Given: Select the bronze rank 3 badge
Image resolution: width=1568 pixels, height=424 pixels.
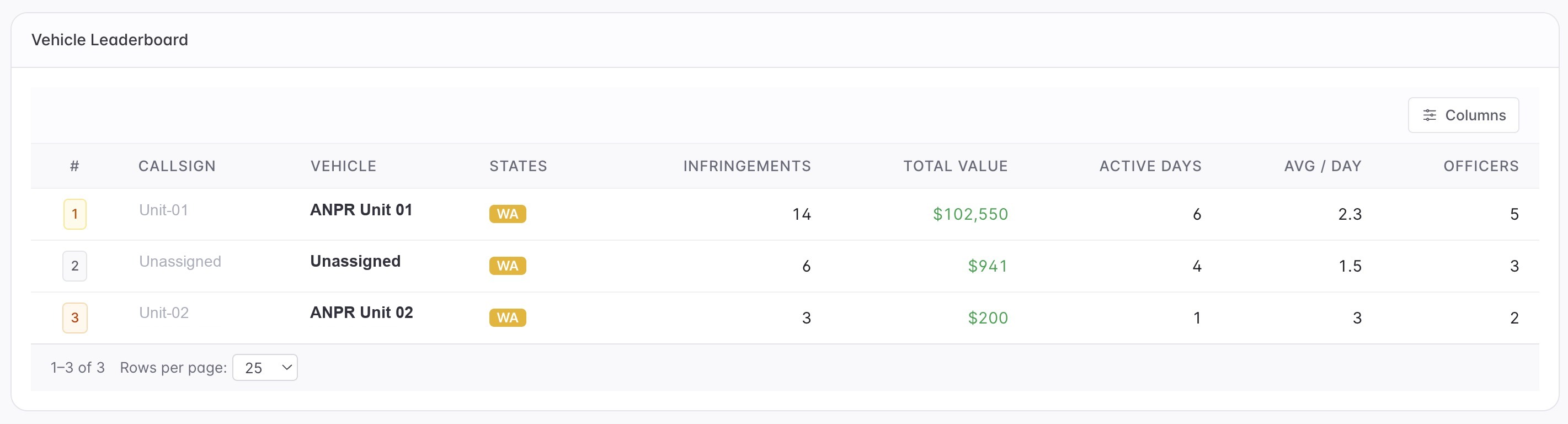Looking at the screenshot, I should coord(75,317).
